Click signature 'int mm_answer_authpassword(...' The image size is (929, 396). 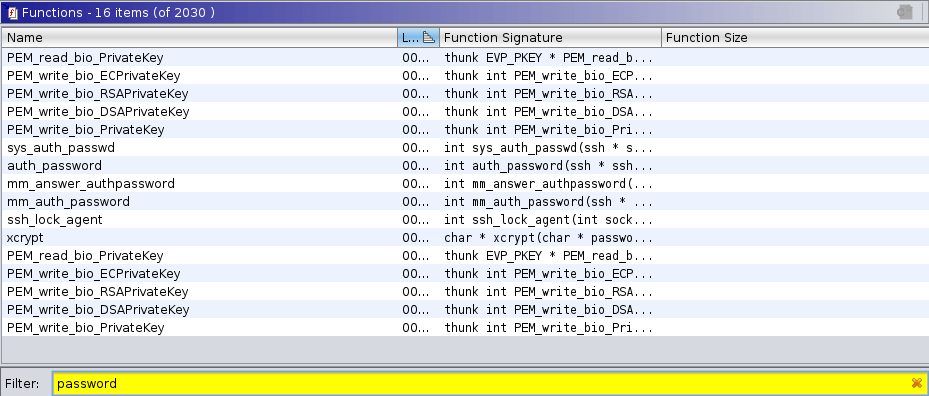point(549,184)
